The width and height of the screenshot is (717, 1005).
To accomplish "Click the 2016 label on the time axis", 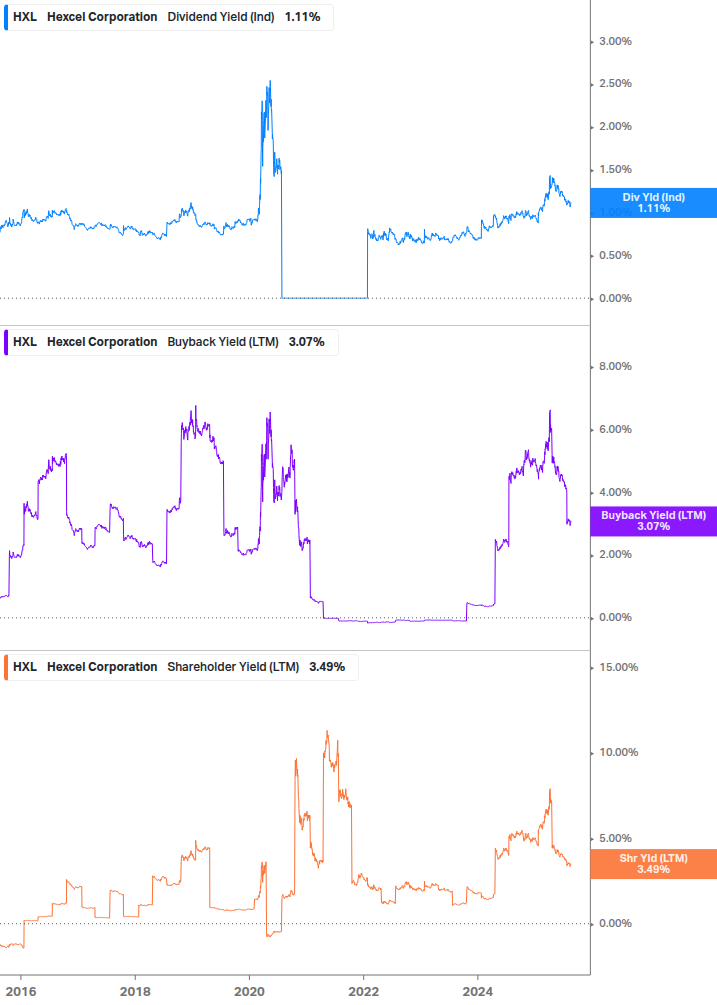I will coord(21,992).
